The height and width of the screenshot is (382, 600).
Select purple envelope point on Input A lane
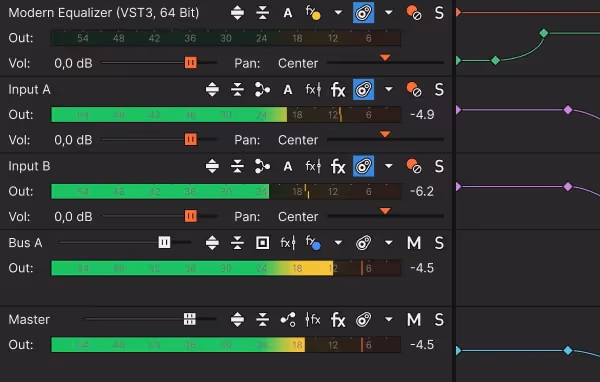pos(568,110)
